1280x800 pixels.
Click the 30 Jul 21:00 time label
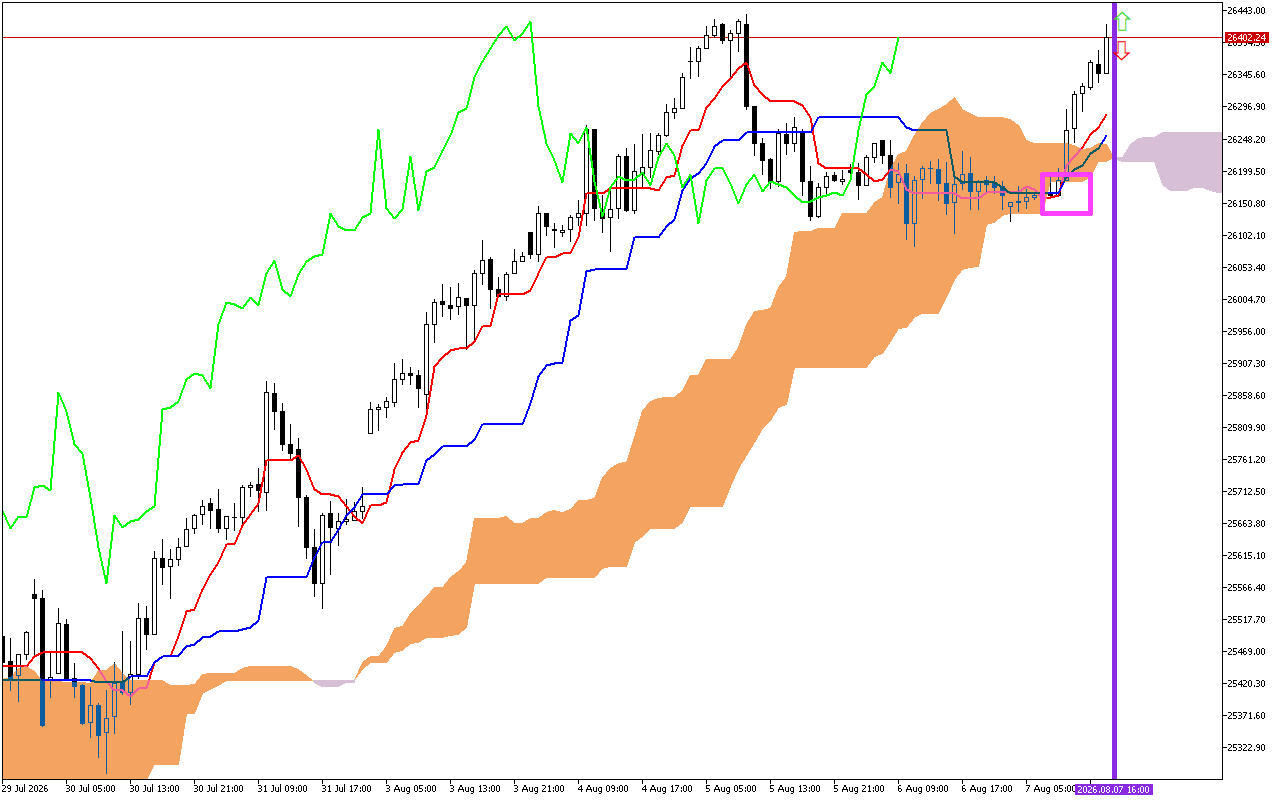pyautogui.click(x=219, y=789)
